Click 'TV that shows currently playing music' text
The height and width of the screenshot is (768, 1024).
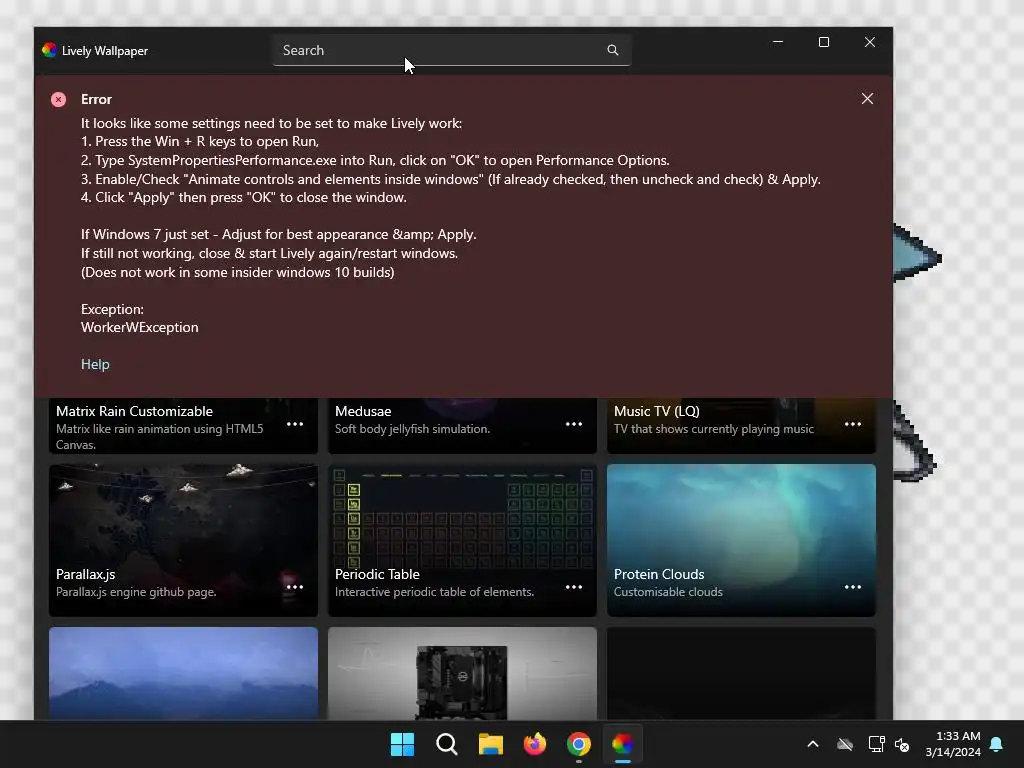pos(714,429)
